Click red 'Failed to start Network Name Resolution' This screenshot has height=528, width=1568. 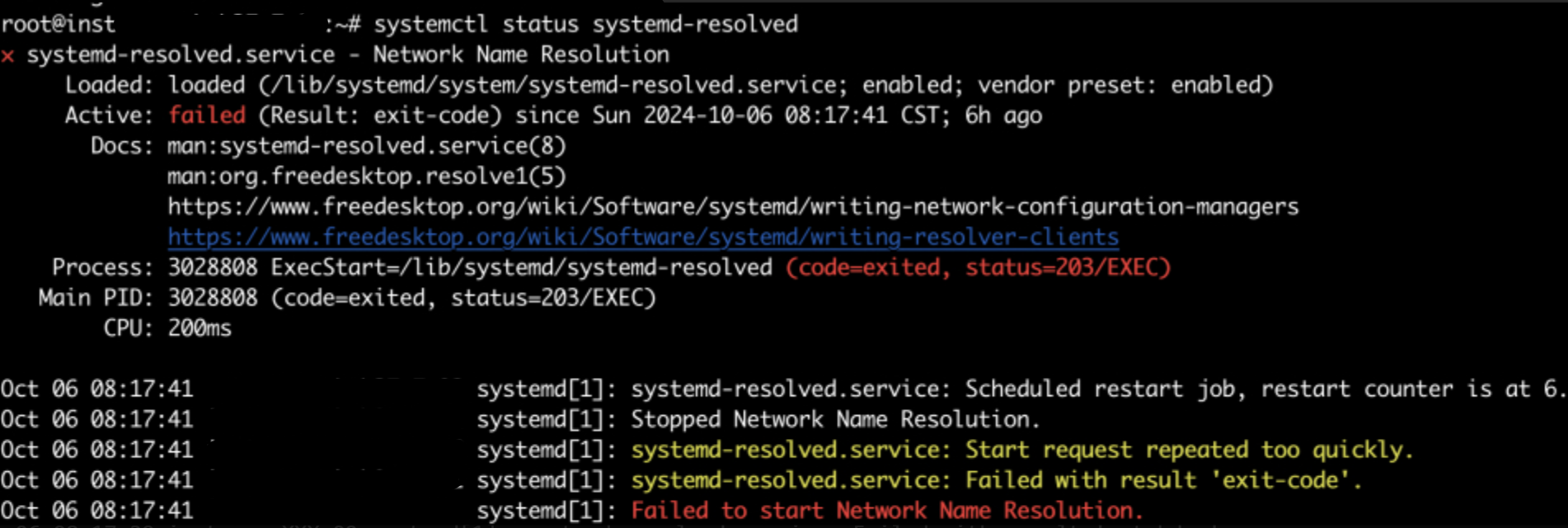click(x=887, y=511)
